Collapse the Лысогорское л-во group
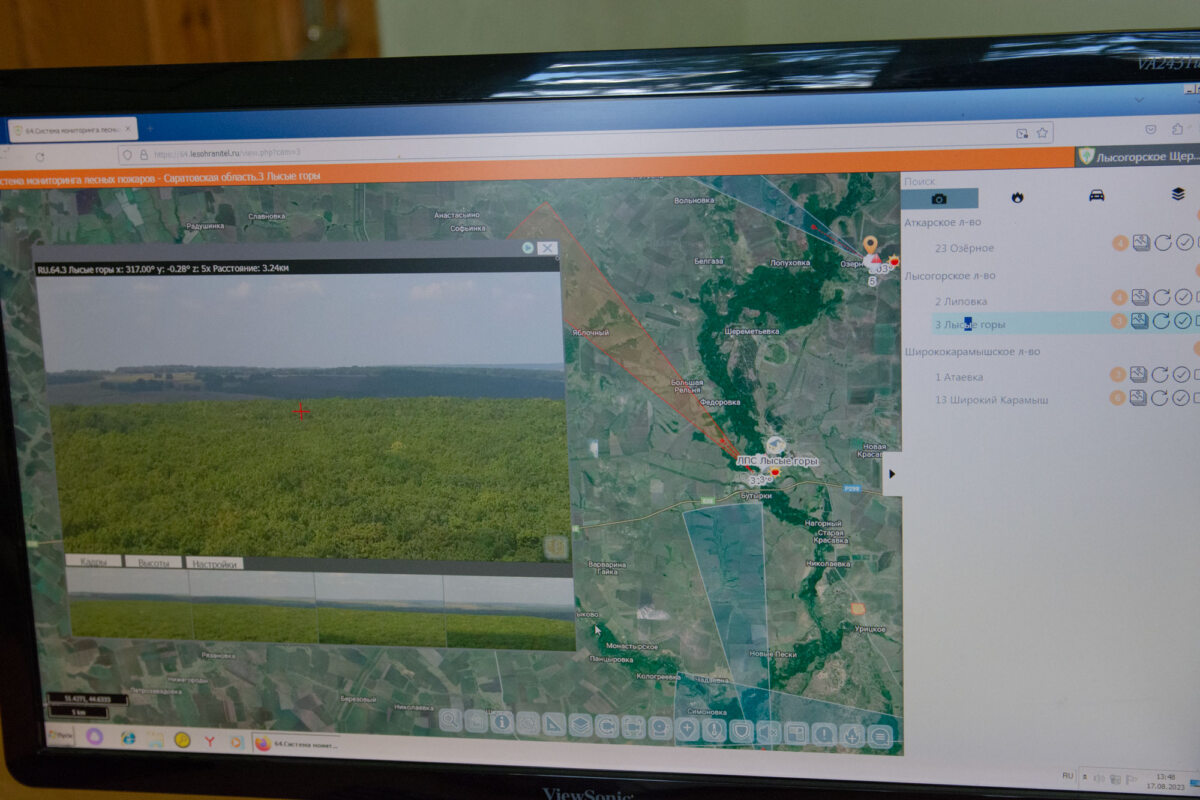The width and height of the screenshot is (1200, 800). (950, 275)
